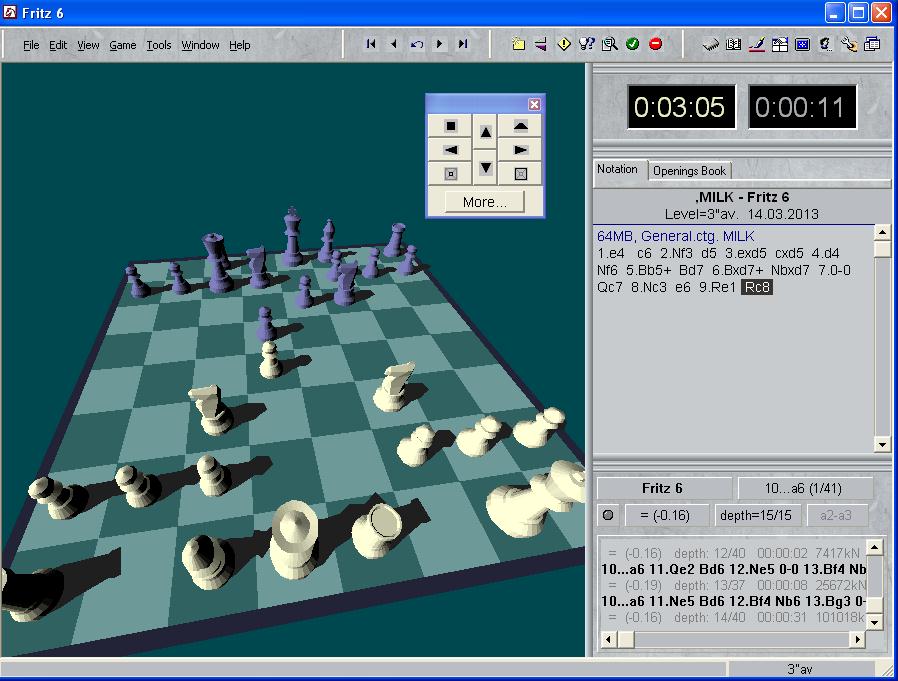Click the yellow diamond warning icon

564,44
